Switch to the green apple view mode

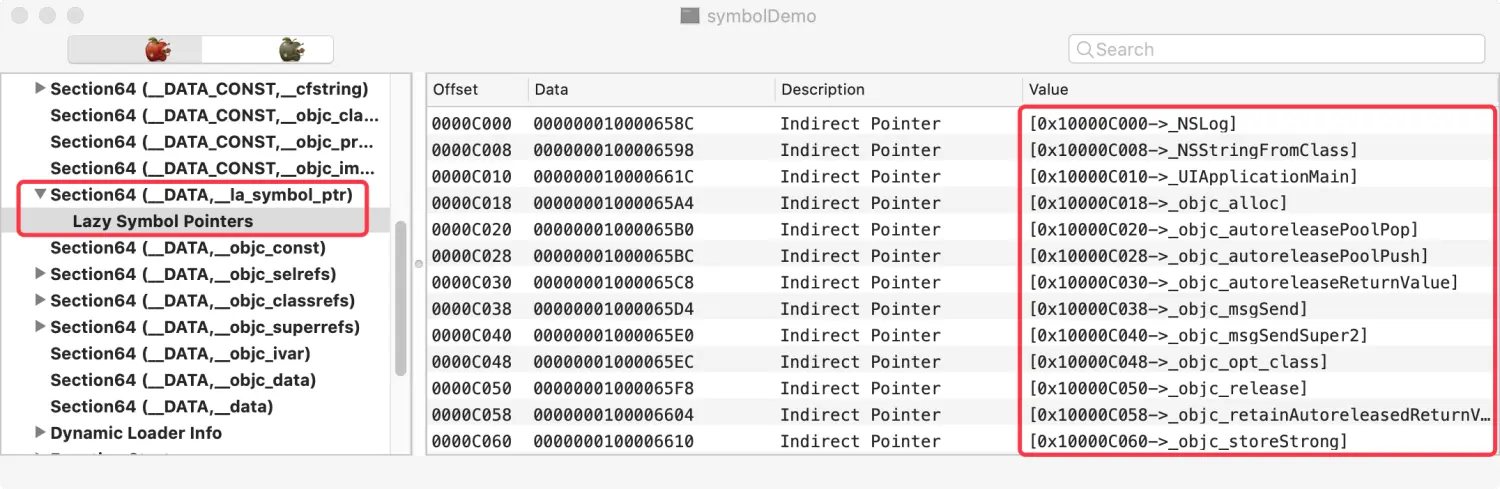[x=291, y=49]
